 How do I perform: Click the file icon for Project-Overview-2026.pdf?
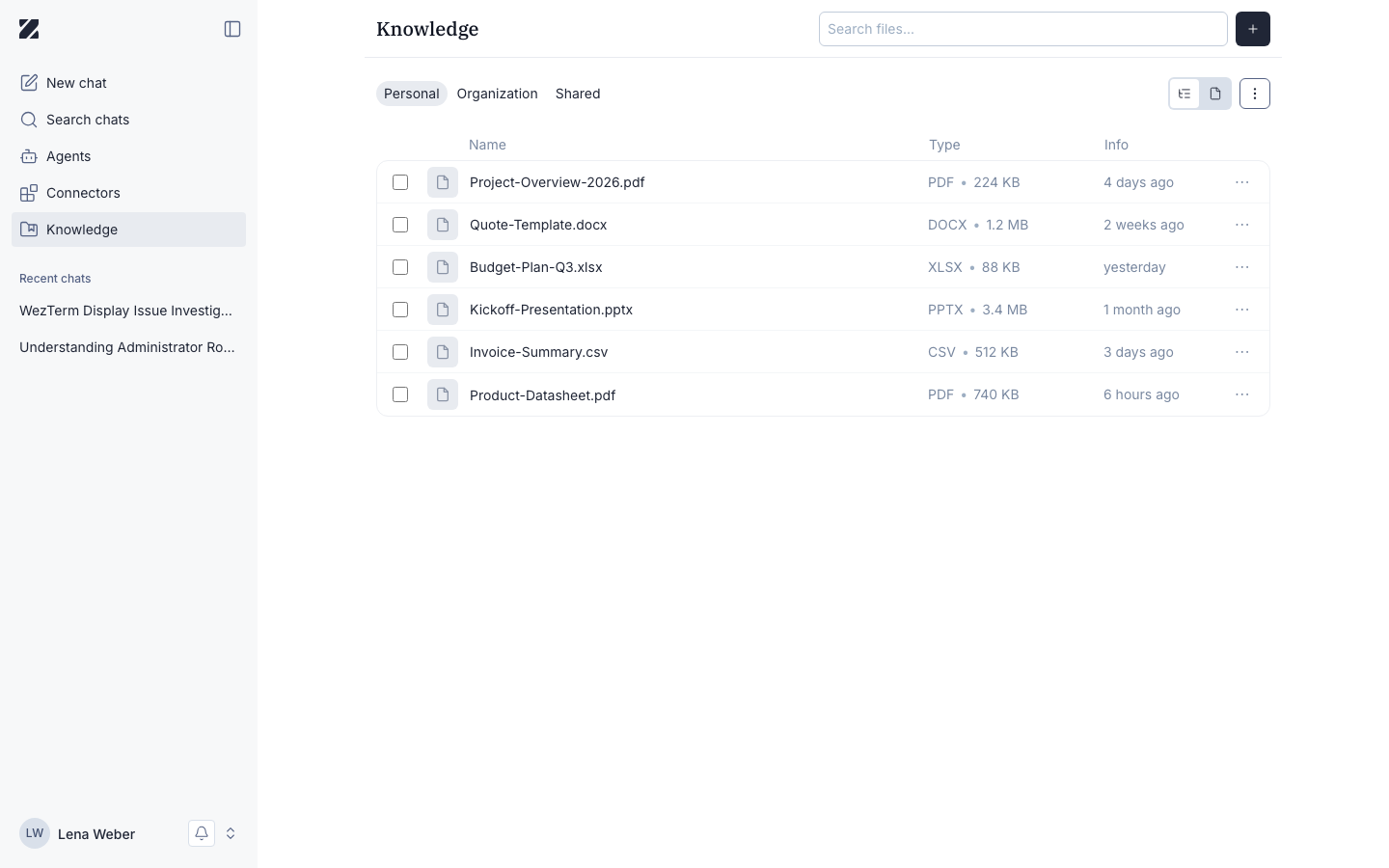point(443,182)
